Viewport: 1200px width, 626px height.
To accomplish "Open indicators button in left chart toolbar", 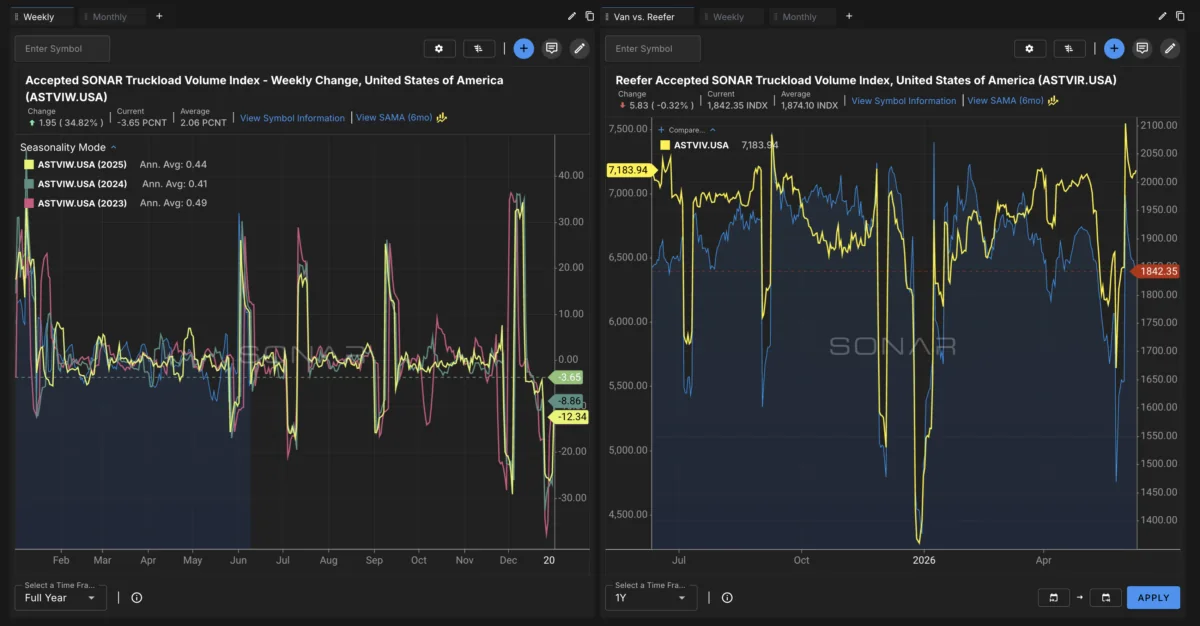I will (x=479, y=48).
